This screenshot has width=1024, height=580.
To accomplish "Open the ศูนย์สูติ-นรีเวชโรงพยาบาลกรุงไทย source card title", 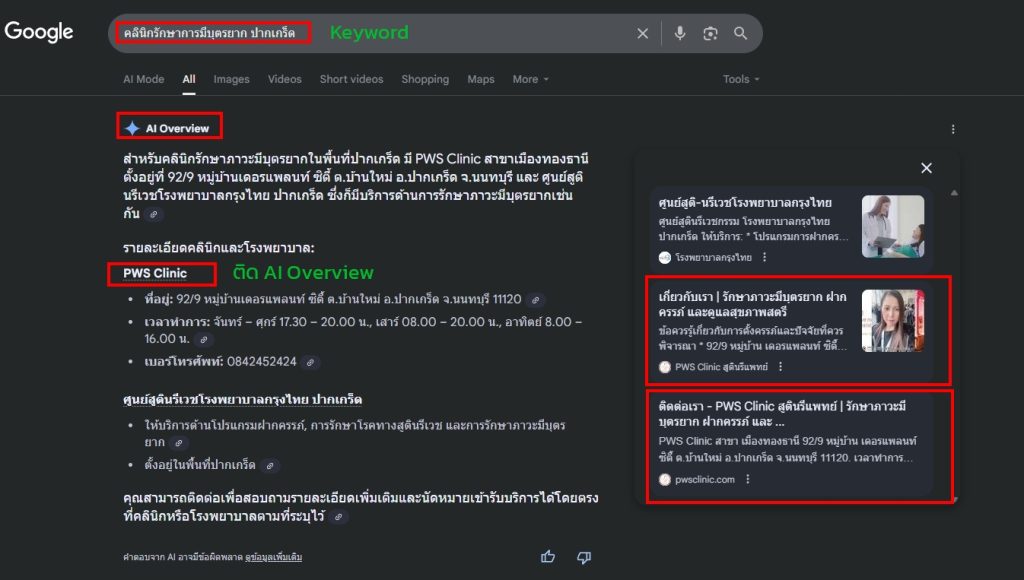I will pyautogui.click(x=745, y=203).
